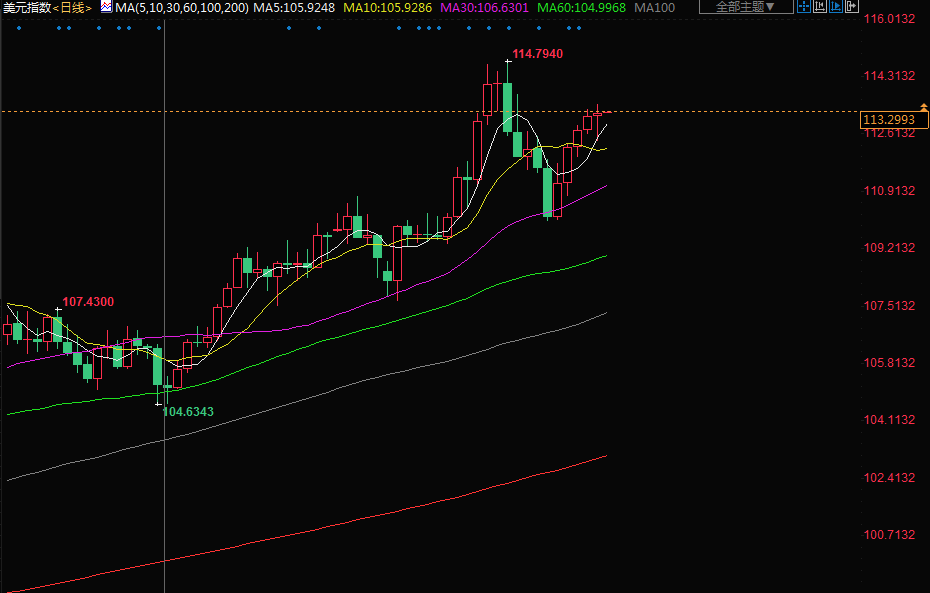The width and height of the screenshot is (930, 593).
Task: Click the 113.2993 current price tag
Action: [888, 120]
